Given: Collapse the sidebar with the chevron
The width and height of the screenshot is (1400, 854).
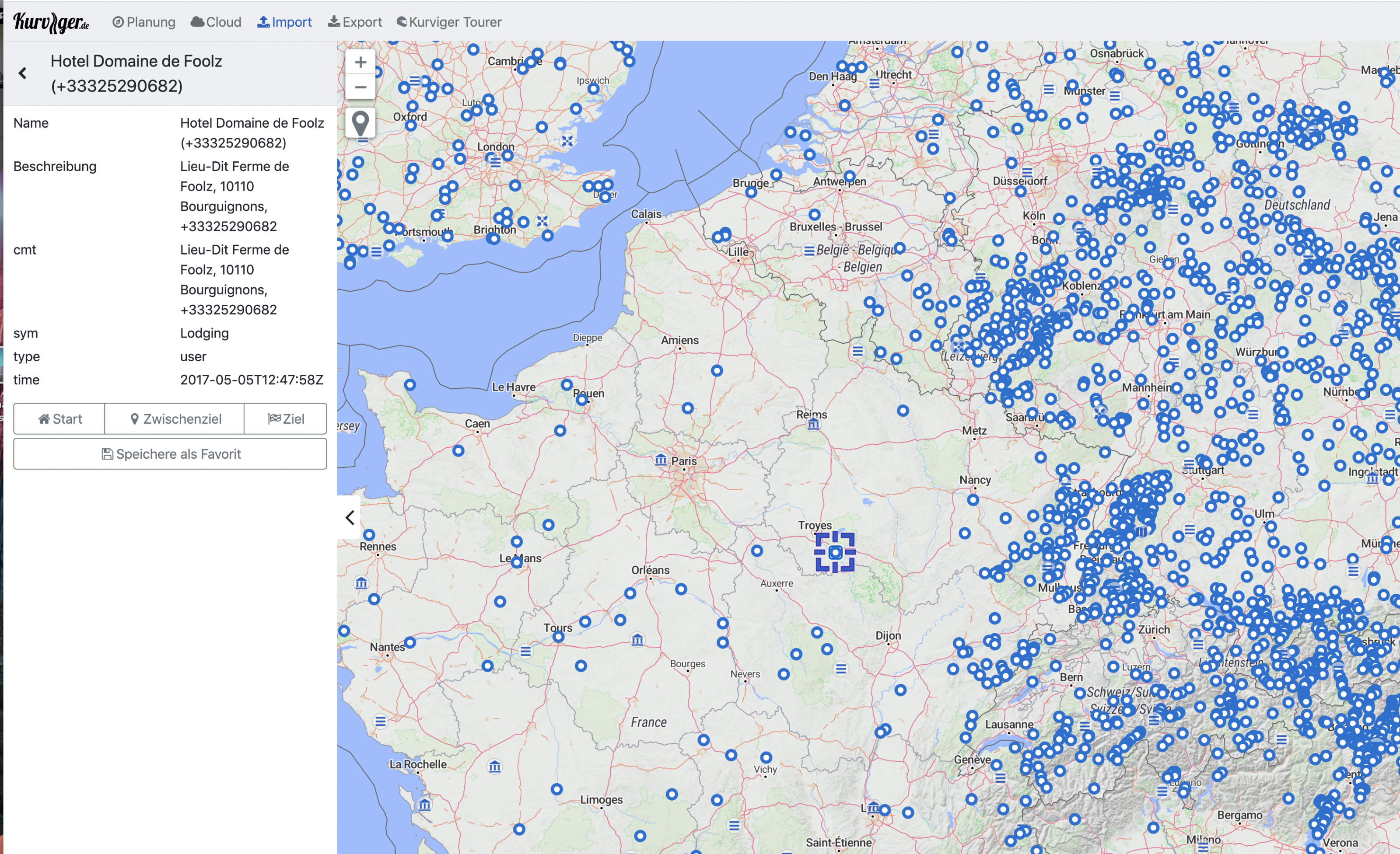Looking at the screenshot, I should coord(350,517).
